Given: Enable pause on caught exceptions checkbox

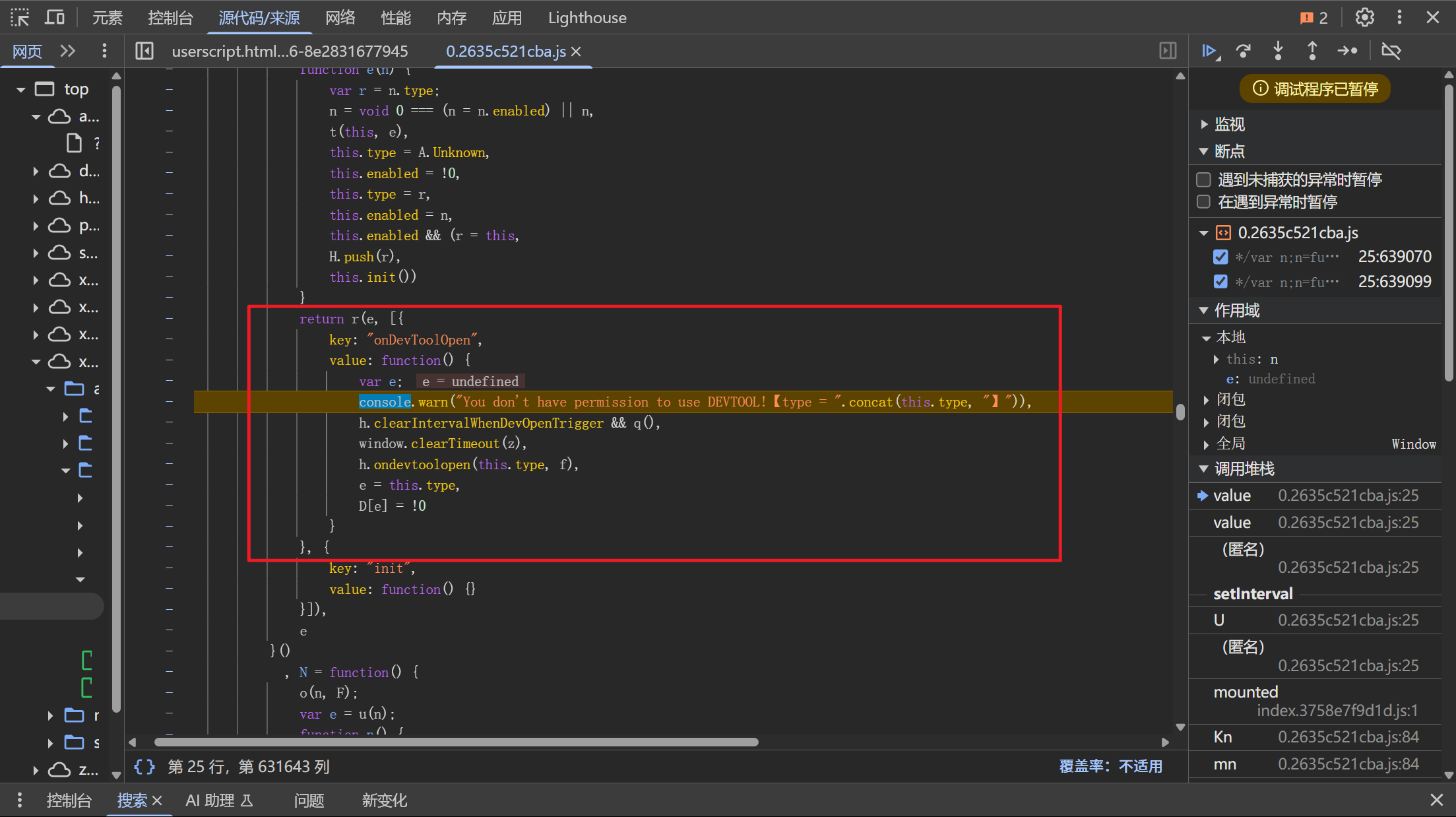Looking at the screenshot, I should (1204, 202).
